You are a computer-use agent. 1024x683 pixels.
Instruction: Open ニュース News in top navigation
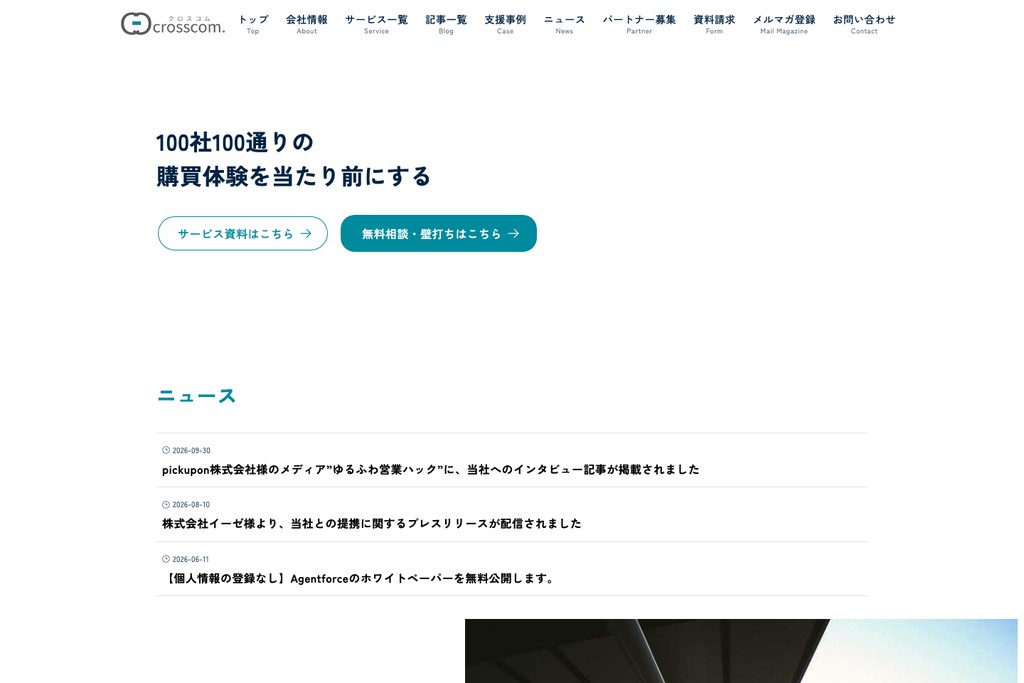point(564,24)
